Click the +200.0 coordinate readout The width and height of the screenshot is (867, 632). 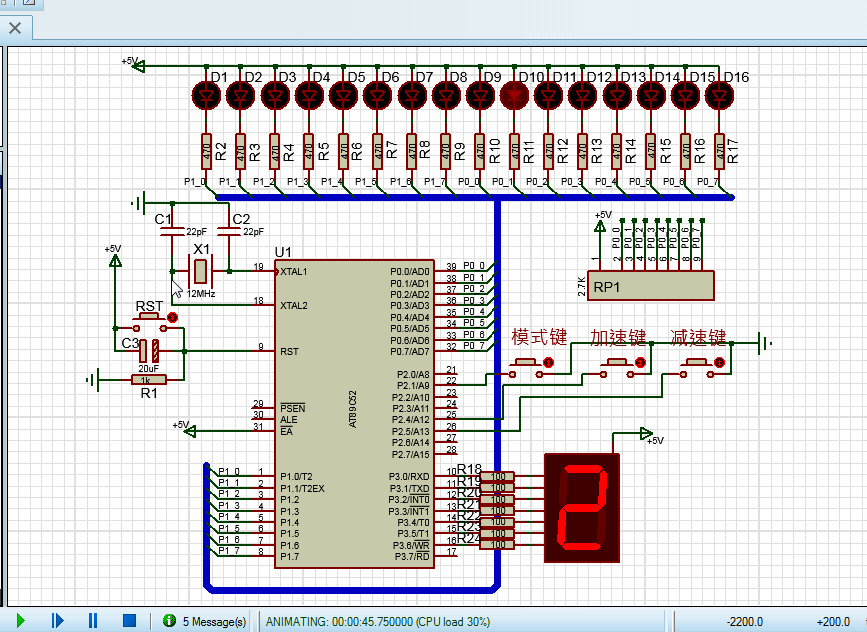pos(833,621)
